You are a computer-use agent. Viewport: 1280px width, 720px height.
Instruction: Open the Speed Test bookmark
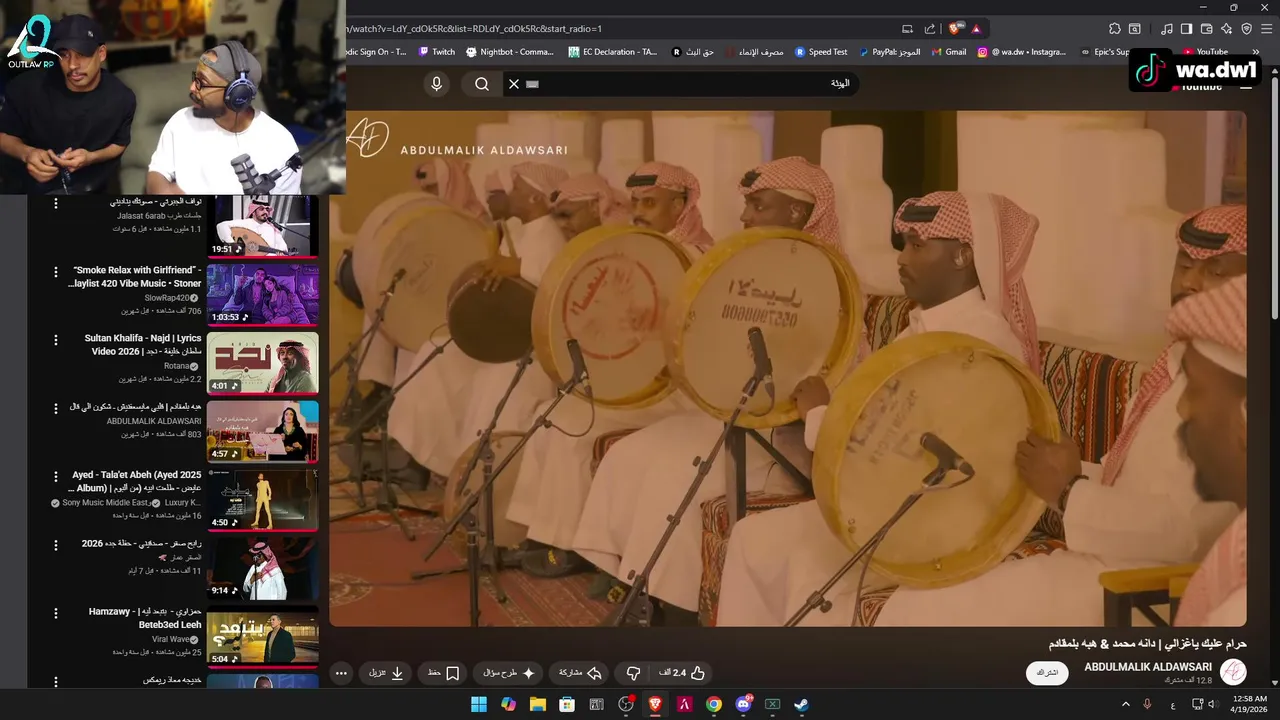pos(822,52)
